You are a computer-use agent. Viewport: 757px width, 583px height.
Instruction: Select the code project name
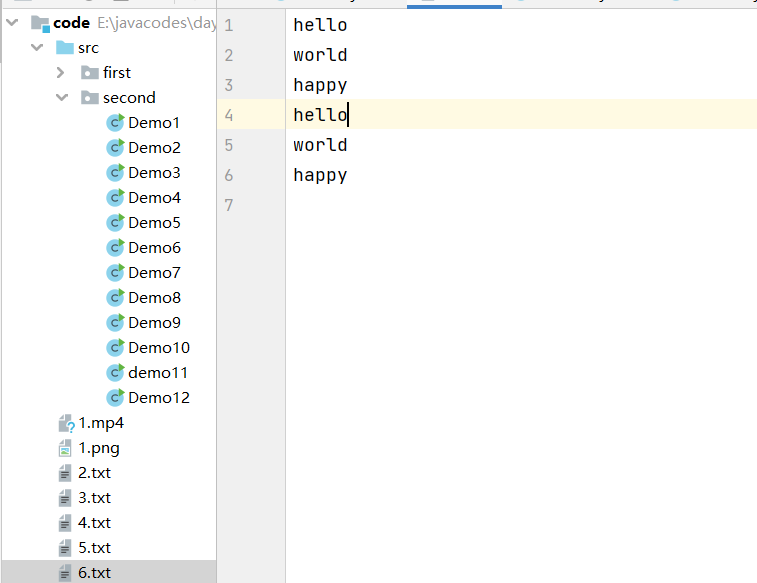pos(71,23)
